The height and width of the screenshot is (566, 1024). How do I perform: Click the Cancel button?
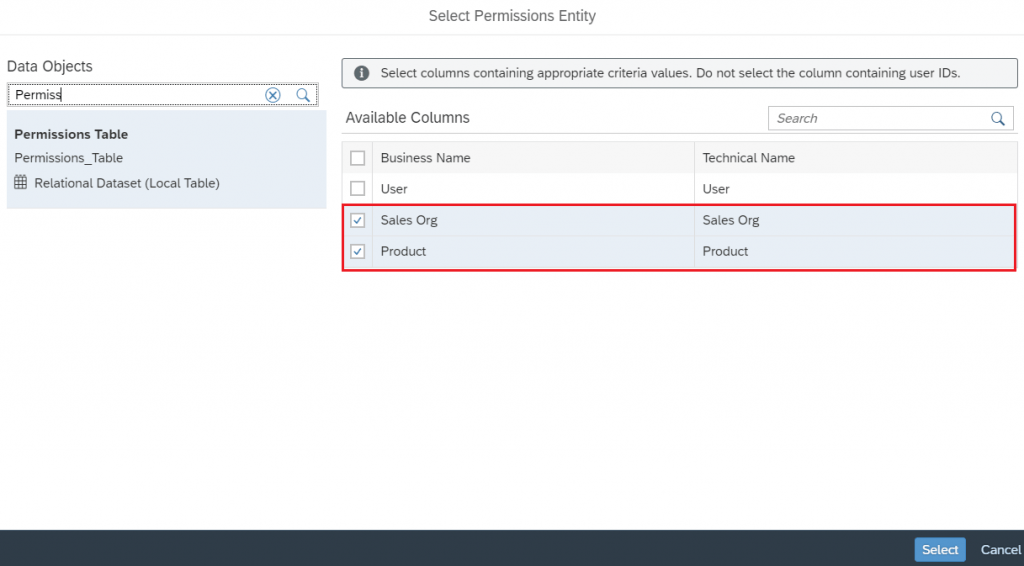click(1000, 550)
